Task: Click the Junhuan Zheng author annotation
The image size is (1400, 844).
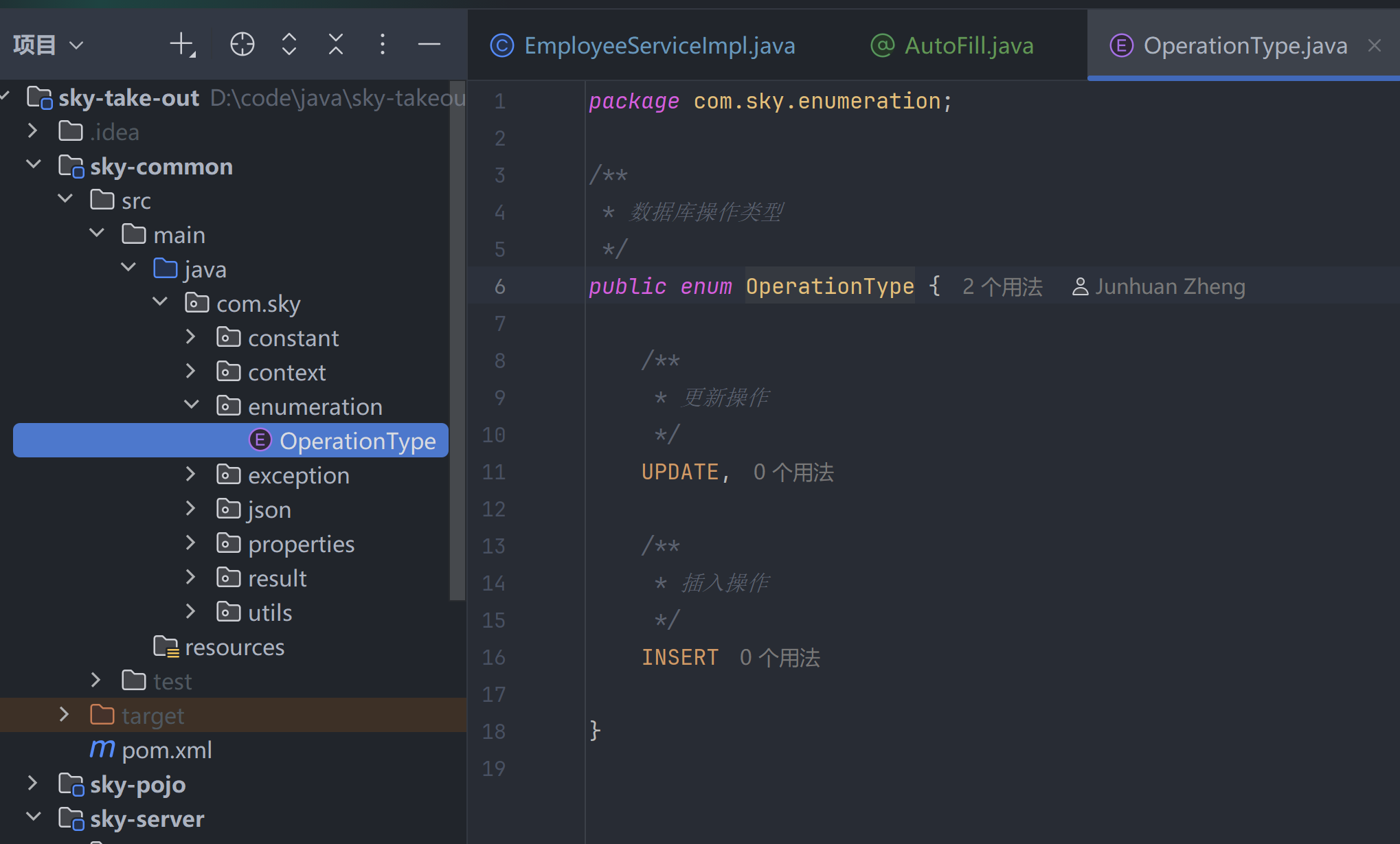Action: (x=1169, y=286)
